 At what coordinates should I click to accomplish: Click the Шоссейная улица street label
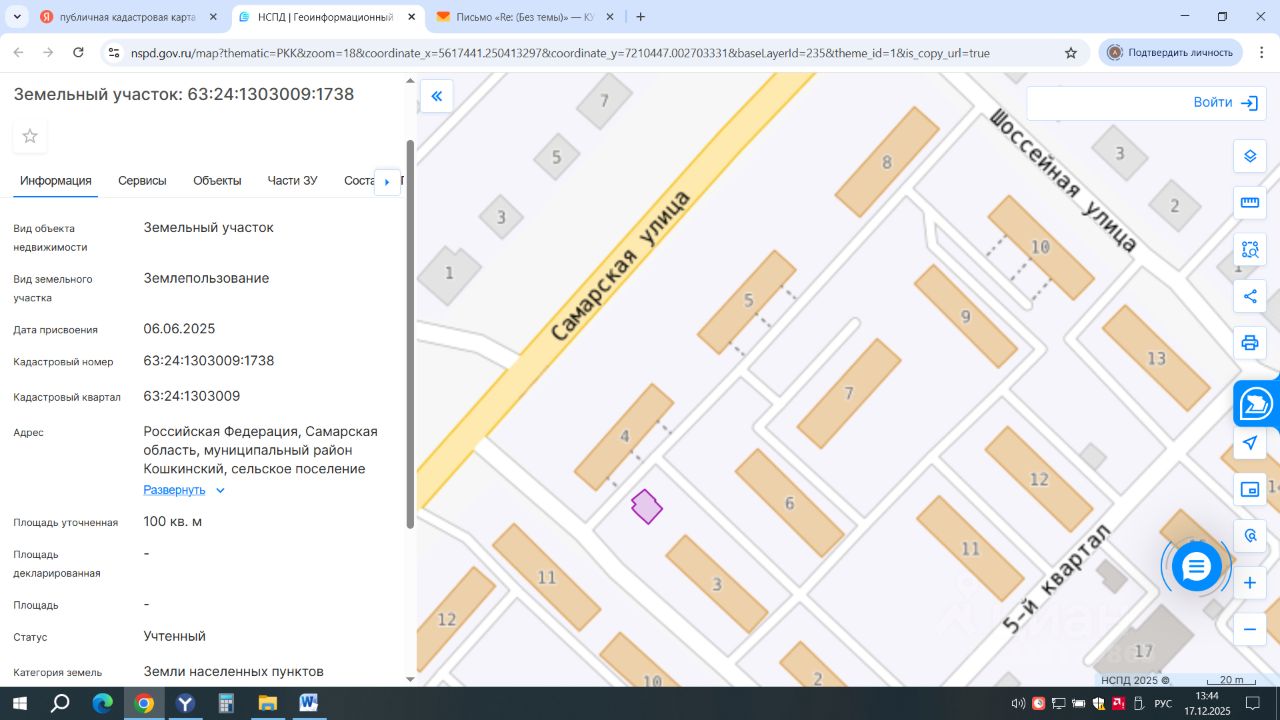point(1063,179)
